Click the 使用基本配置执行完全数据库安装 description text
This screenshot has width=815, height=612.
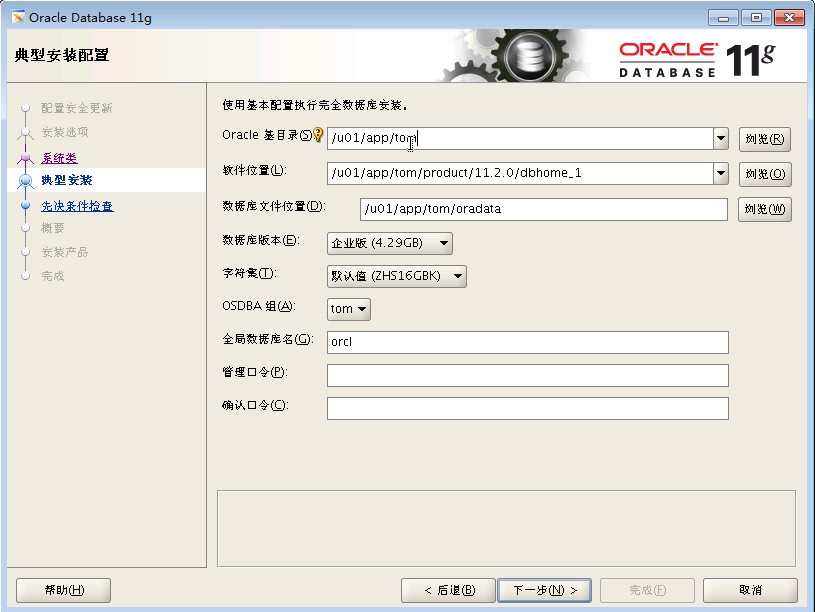315,106
